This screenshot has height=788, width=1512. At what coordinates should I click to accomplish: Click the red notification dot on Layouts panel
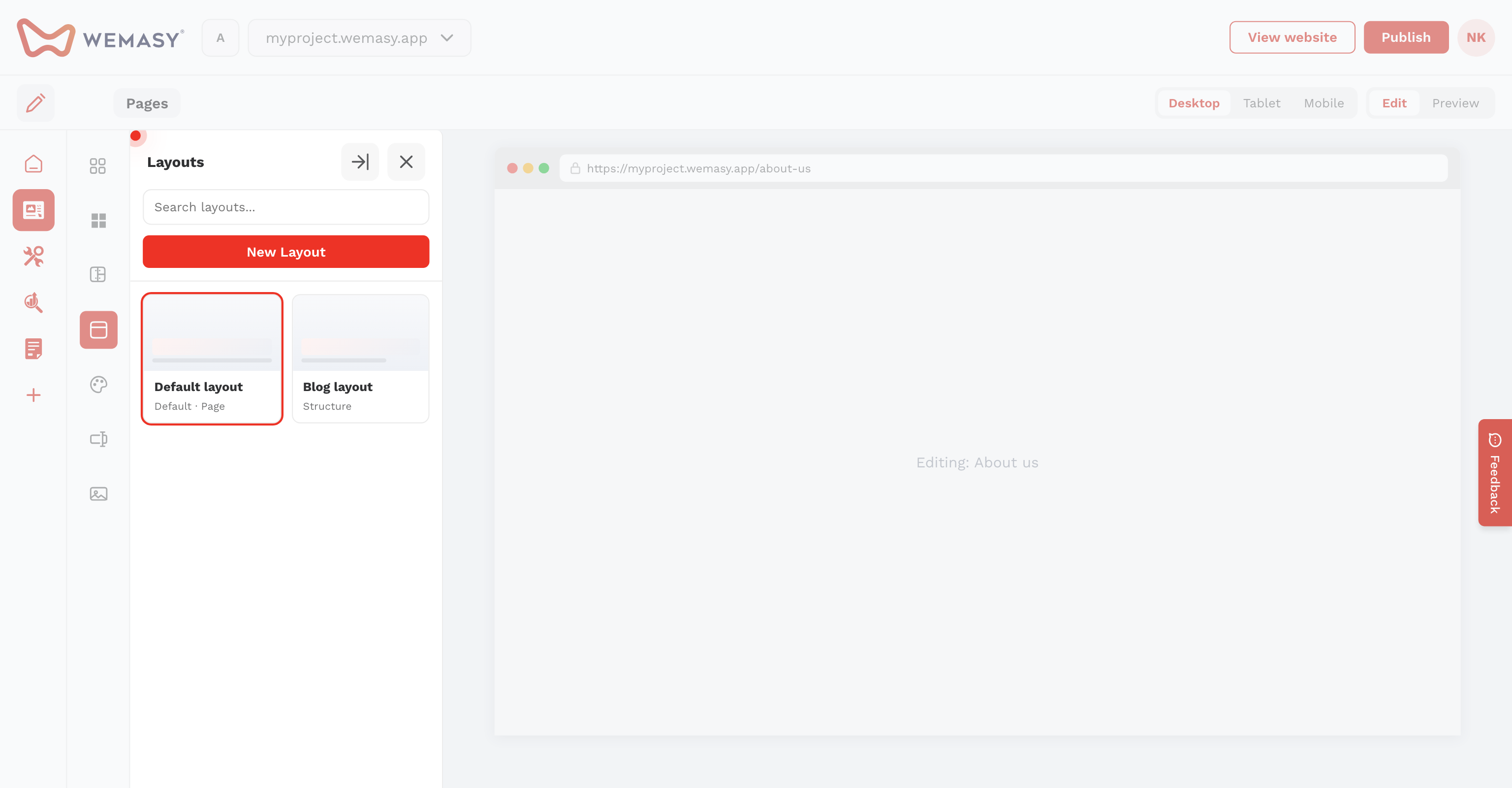pos(135,135)
